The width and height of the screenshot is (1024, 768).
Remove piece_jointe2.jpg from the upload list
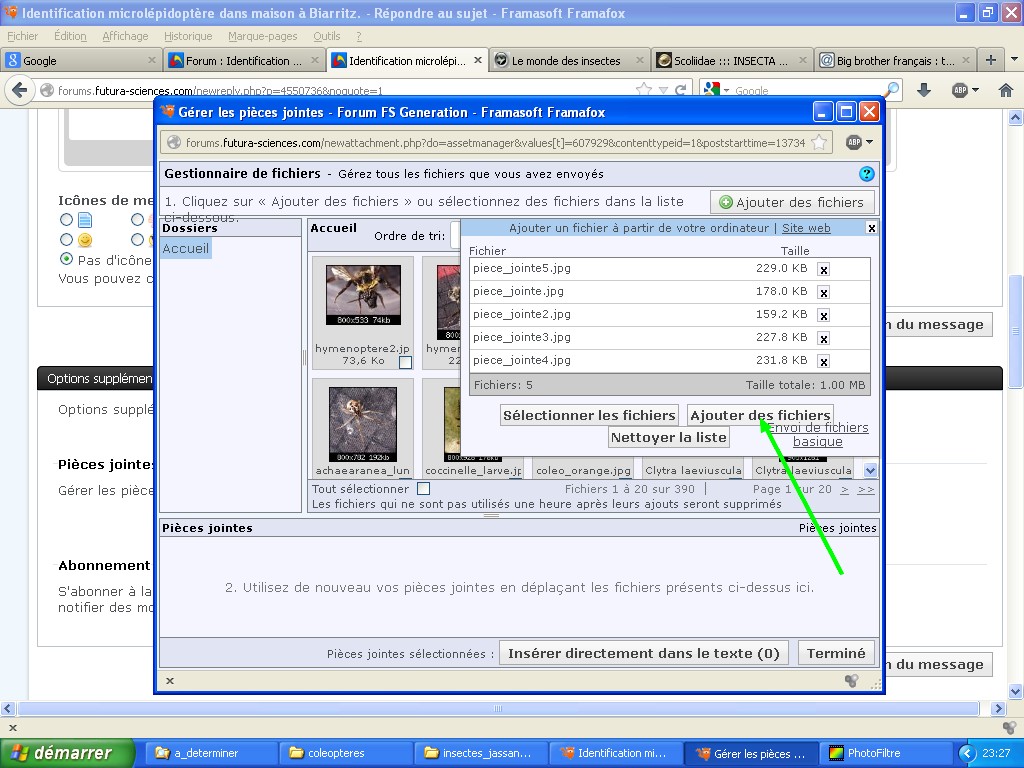click(x=824, y=315)
